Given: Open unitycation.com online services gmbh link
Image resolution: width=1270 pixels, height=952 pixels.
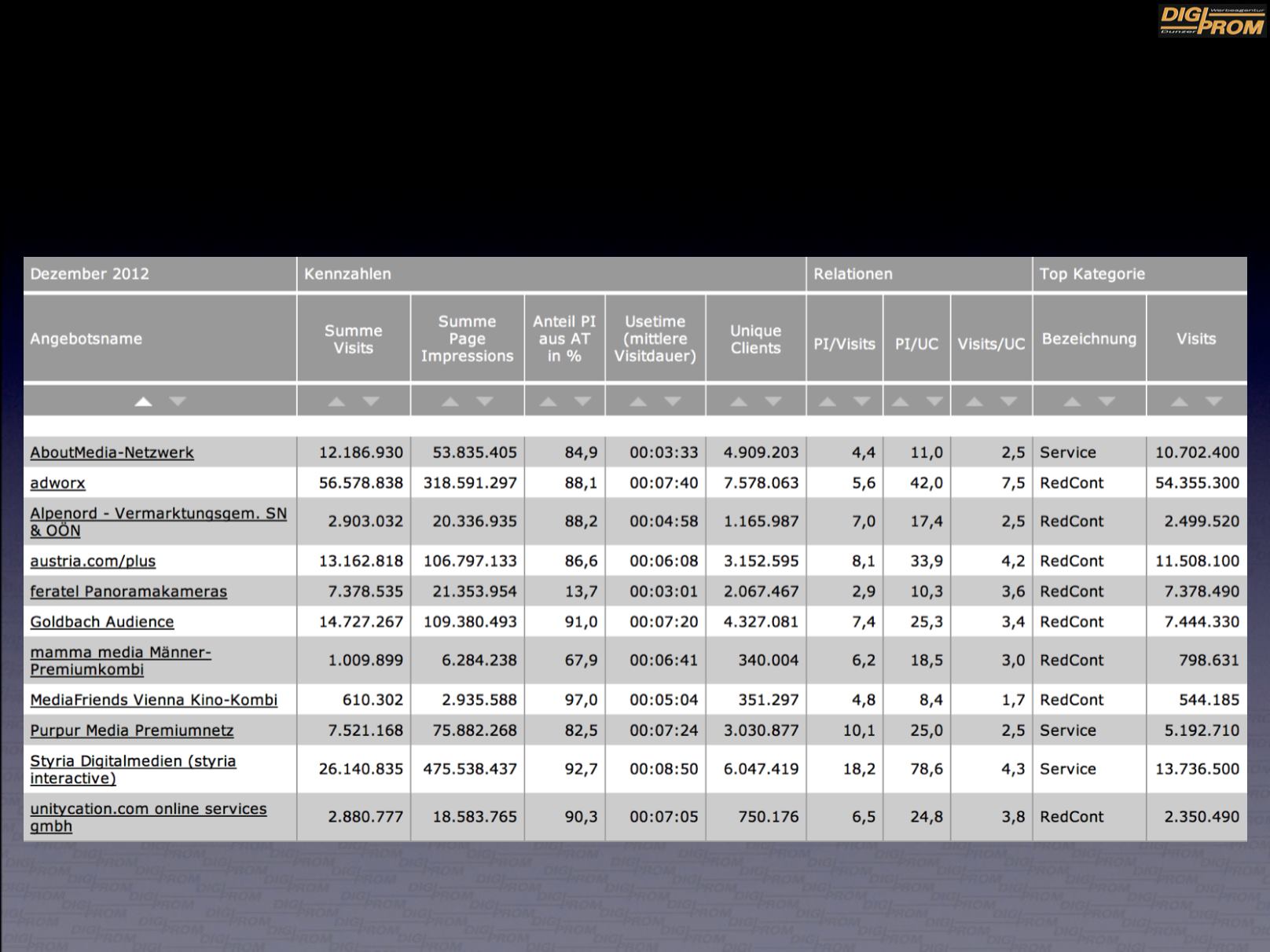Looking at the screenshot, I should pyautogui.click(x=149, y=817).
